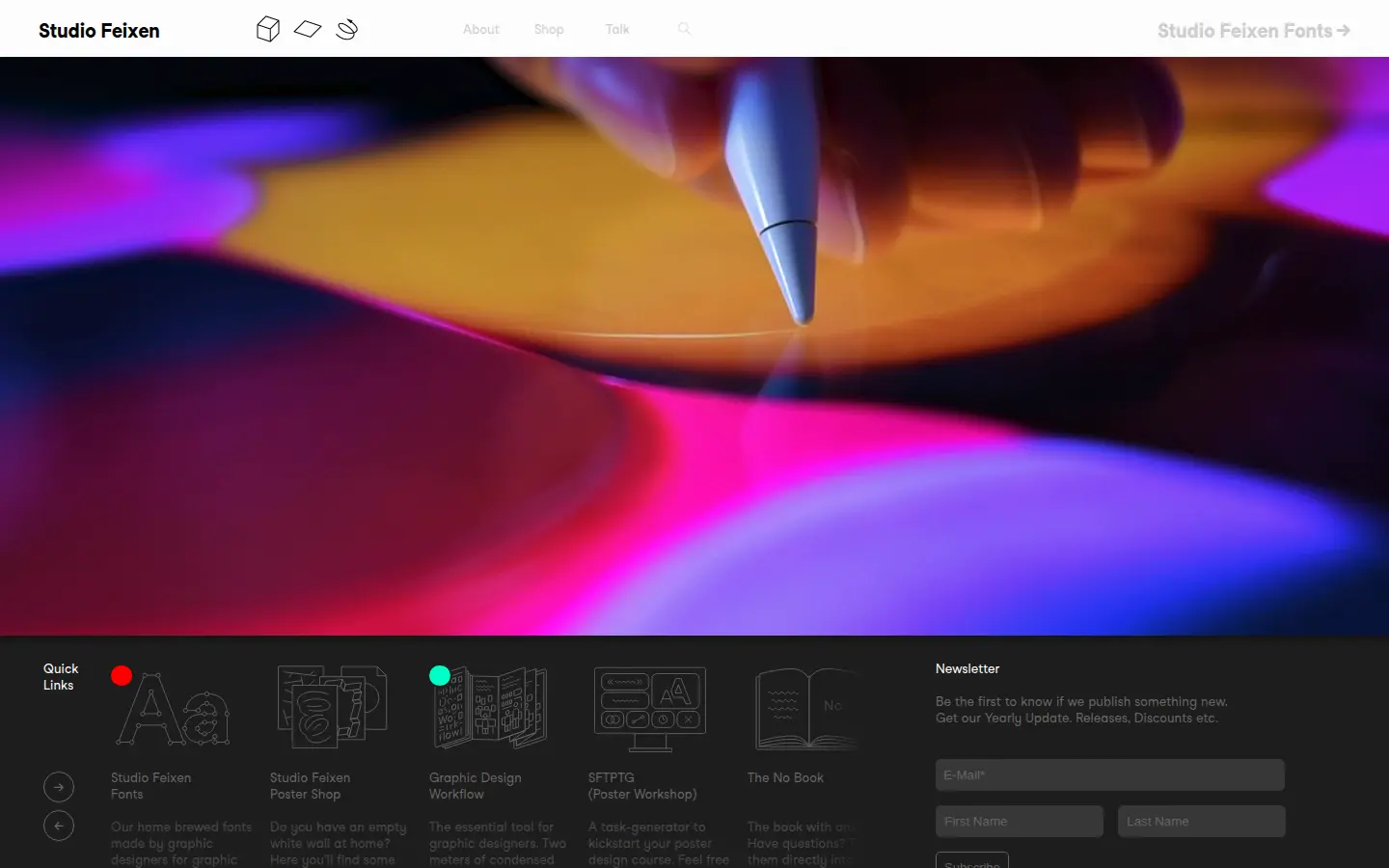The image size is (1389, 868).
Task: Select the flat plane shape icon in header
Action: [x=308, y=29]
